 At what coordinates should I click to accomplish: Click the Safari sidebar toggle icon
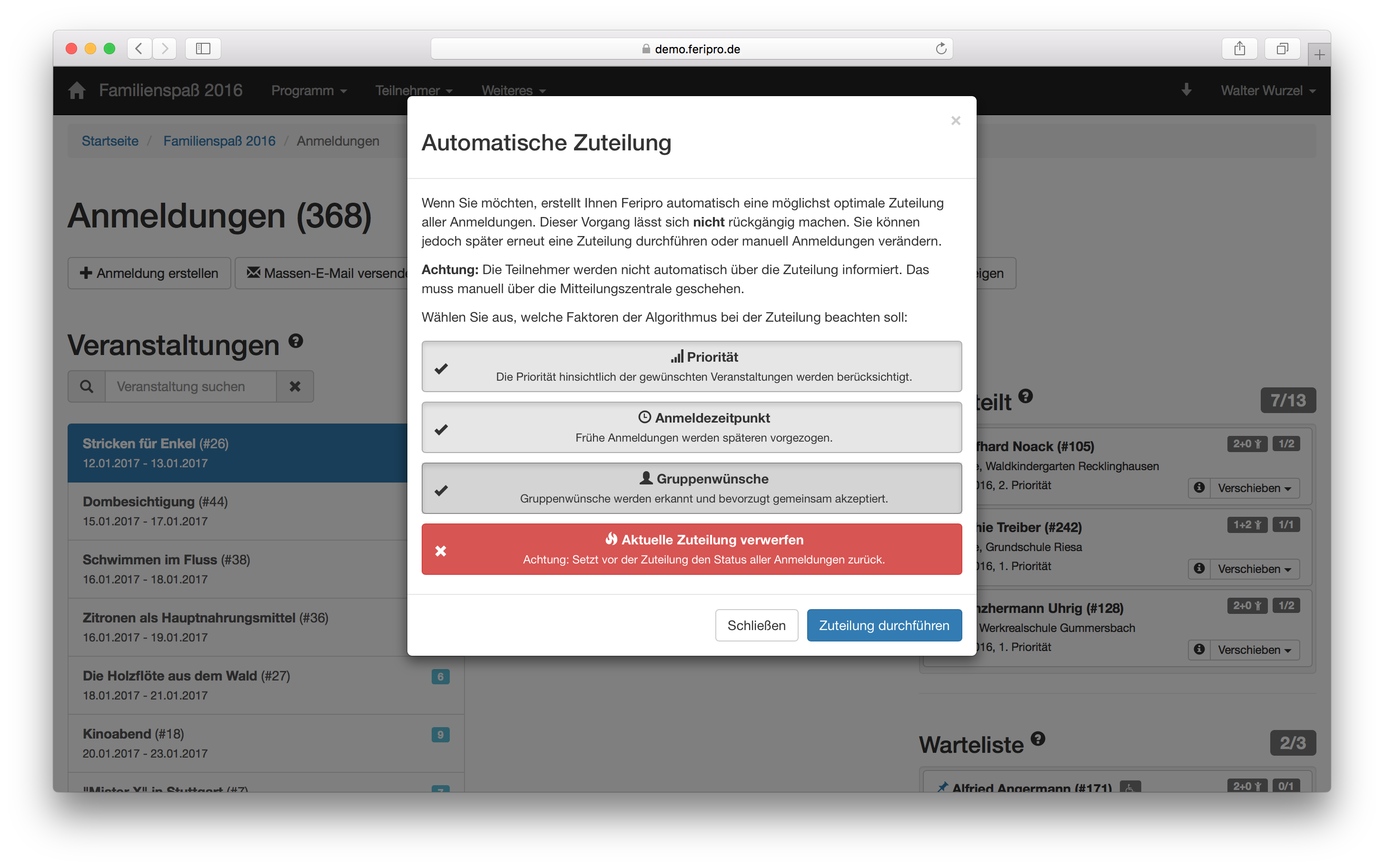(203, 49)
